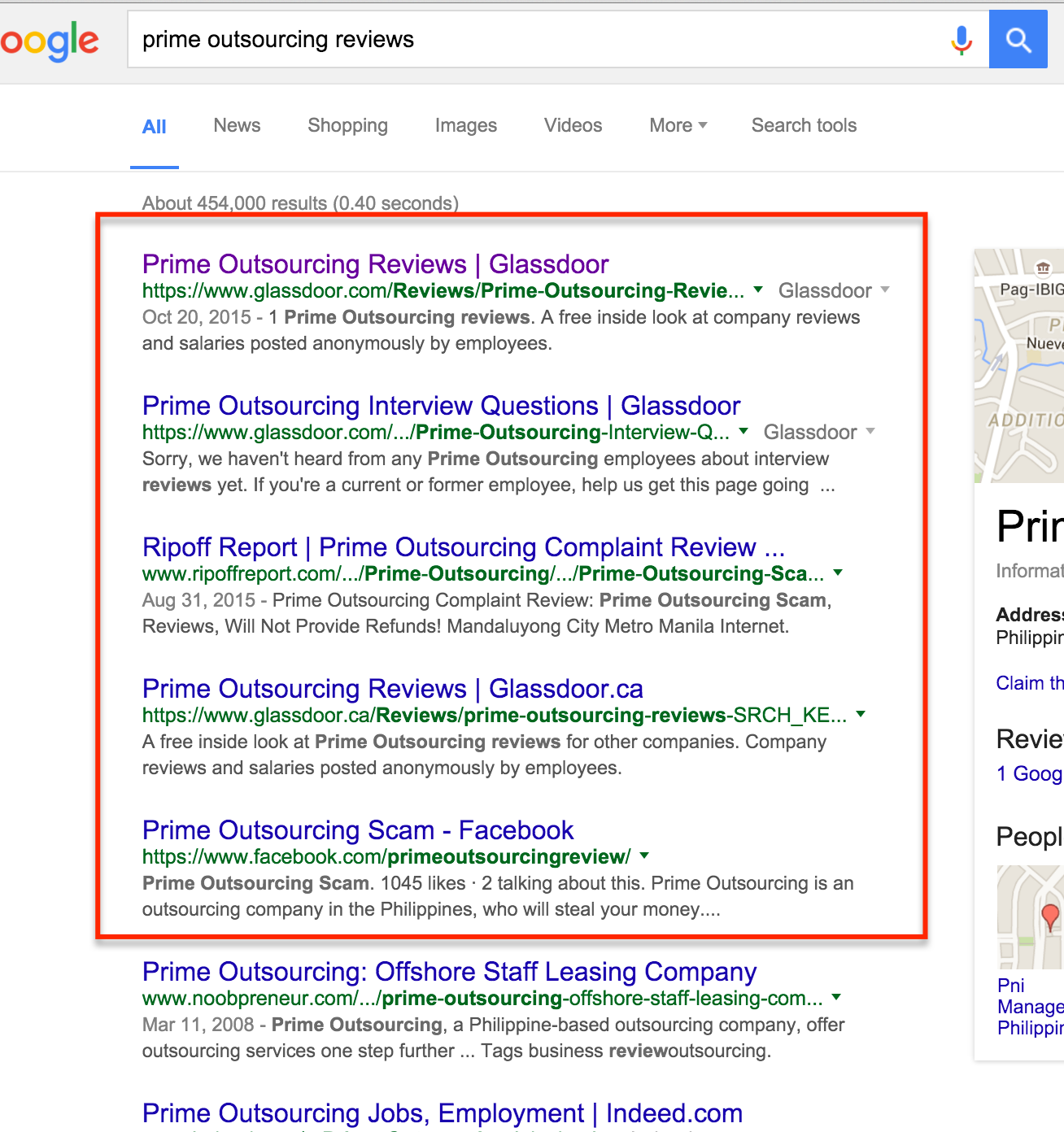
Task: Open the dropdown arrow beside the Glassdoor reviews URL
Action: click(758, 290)
